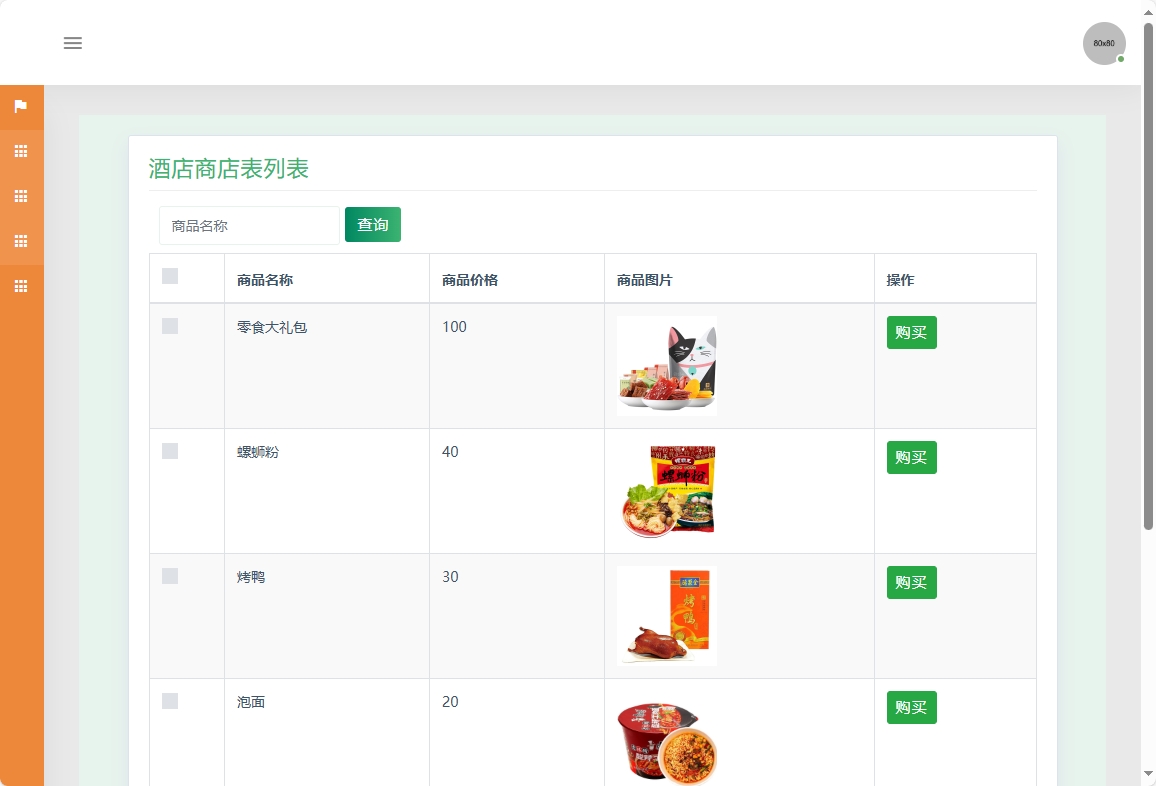1156x786 pixels.
Task: Open the 螺蛳粉 product image
Action: pos(666,490)
